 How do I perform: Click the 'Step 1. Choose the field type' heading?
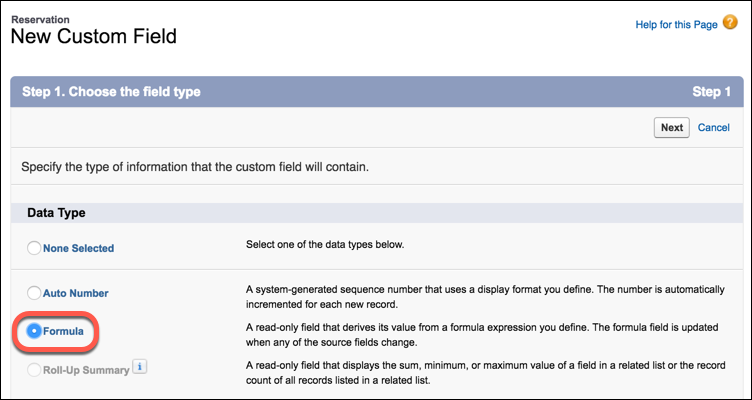(x=111, y=92)
